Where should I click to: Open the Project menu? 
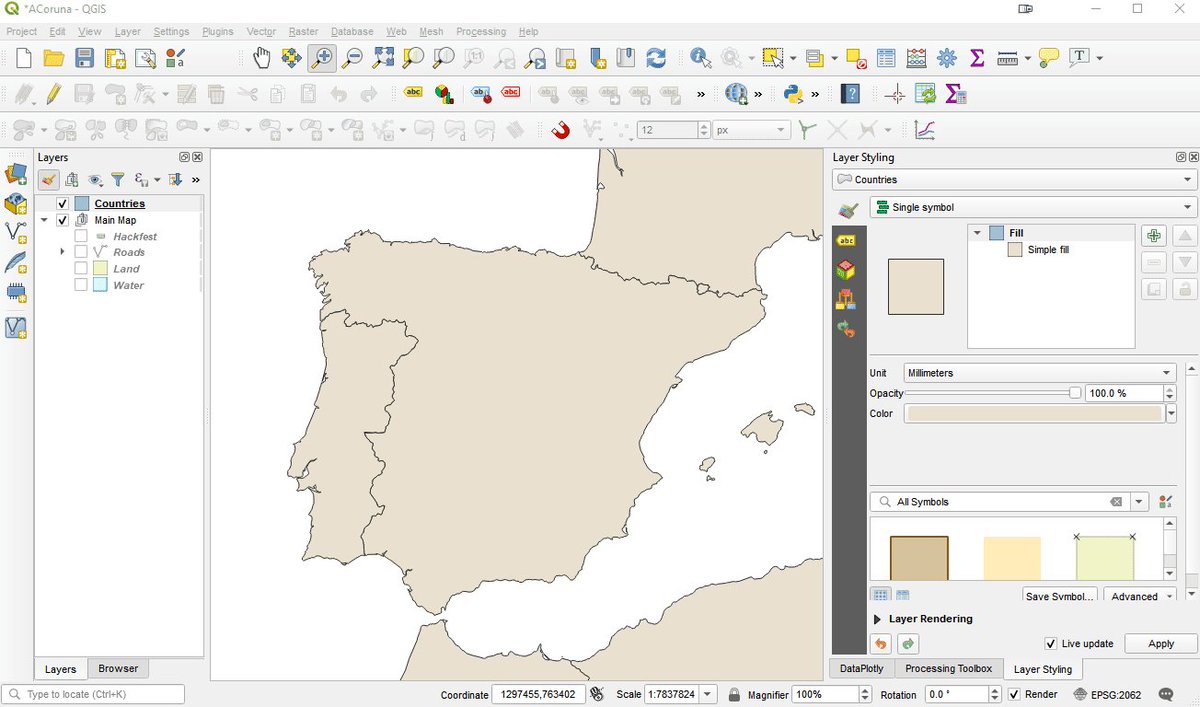pos(21,32)
